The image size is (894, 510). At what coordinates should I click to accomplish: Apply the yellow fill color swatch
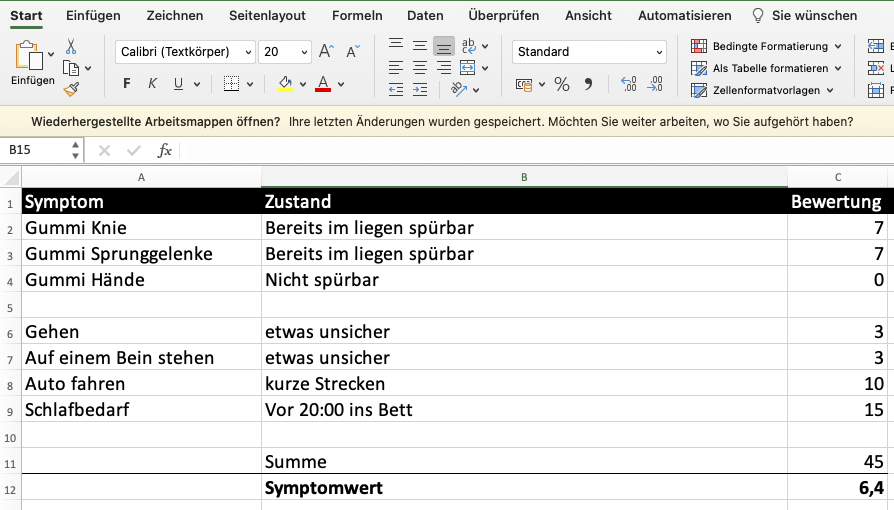pos(284,85)
